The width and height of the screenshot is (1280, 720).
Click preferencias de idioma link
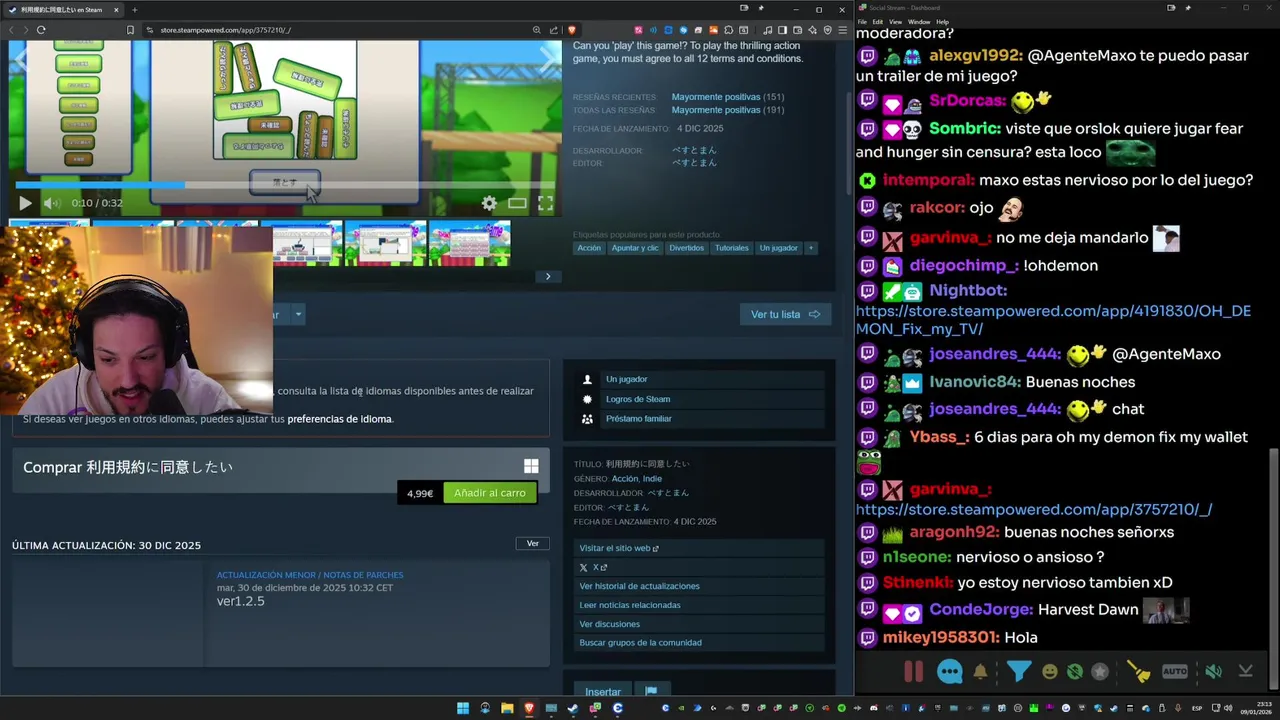(340, 419)
